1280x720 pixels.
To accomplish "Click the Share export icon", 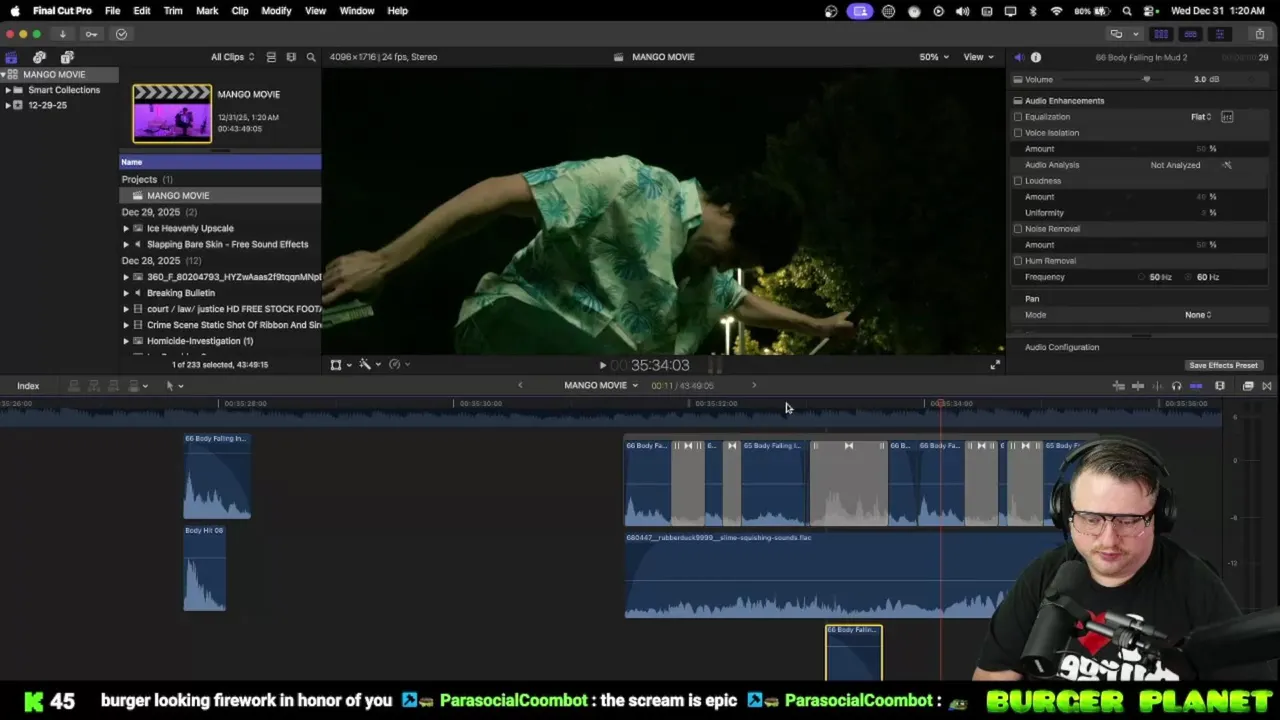I will pos(1260,34).
